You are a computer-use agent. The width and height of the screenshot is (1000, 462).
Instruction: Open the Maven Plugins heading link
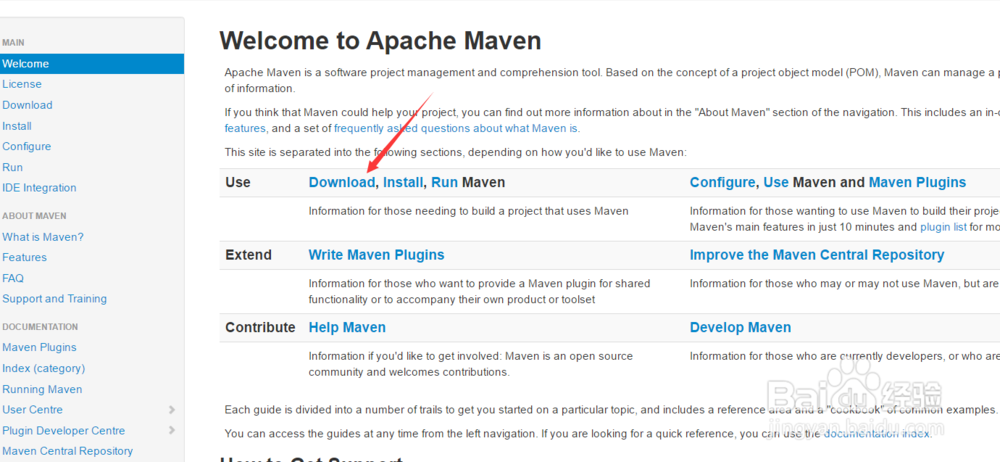click(918, 183)
